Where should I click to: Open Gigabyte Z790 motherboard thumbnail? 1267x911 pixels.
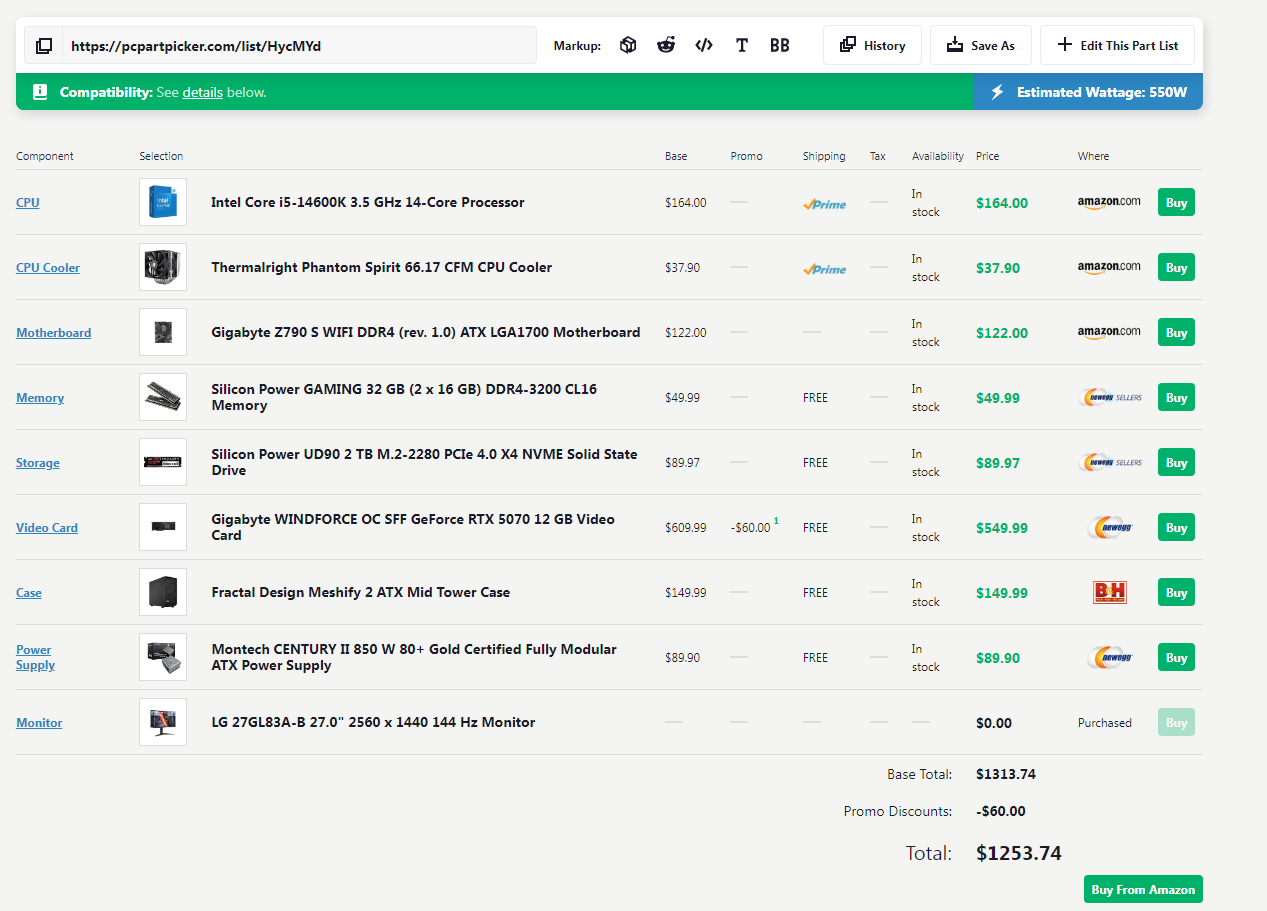click(163, 332)
